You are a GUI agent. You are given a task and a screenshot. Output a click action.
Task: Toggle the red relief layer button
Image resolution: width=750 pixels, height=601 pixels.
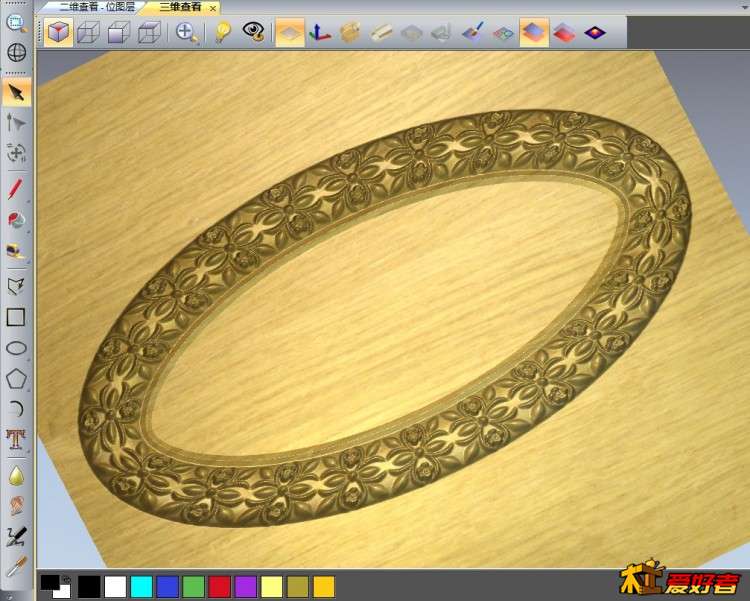click(564, 33)
